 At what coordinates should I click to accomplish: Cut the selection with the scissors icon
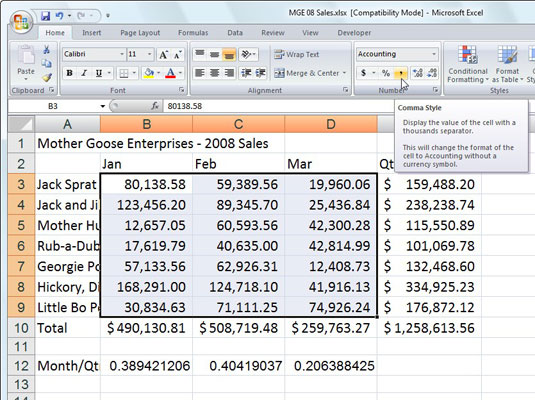tap(46, 50)
